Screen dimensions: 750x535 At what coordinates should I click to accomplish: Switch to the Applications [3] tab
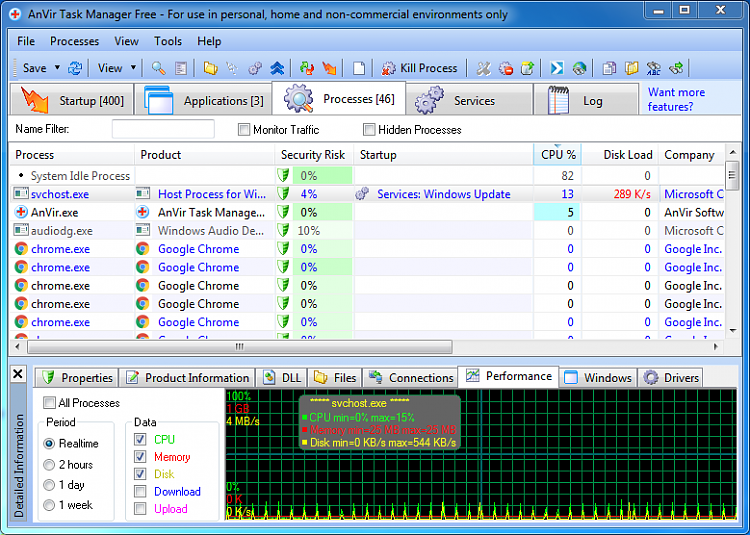pos(203,100)
